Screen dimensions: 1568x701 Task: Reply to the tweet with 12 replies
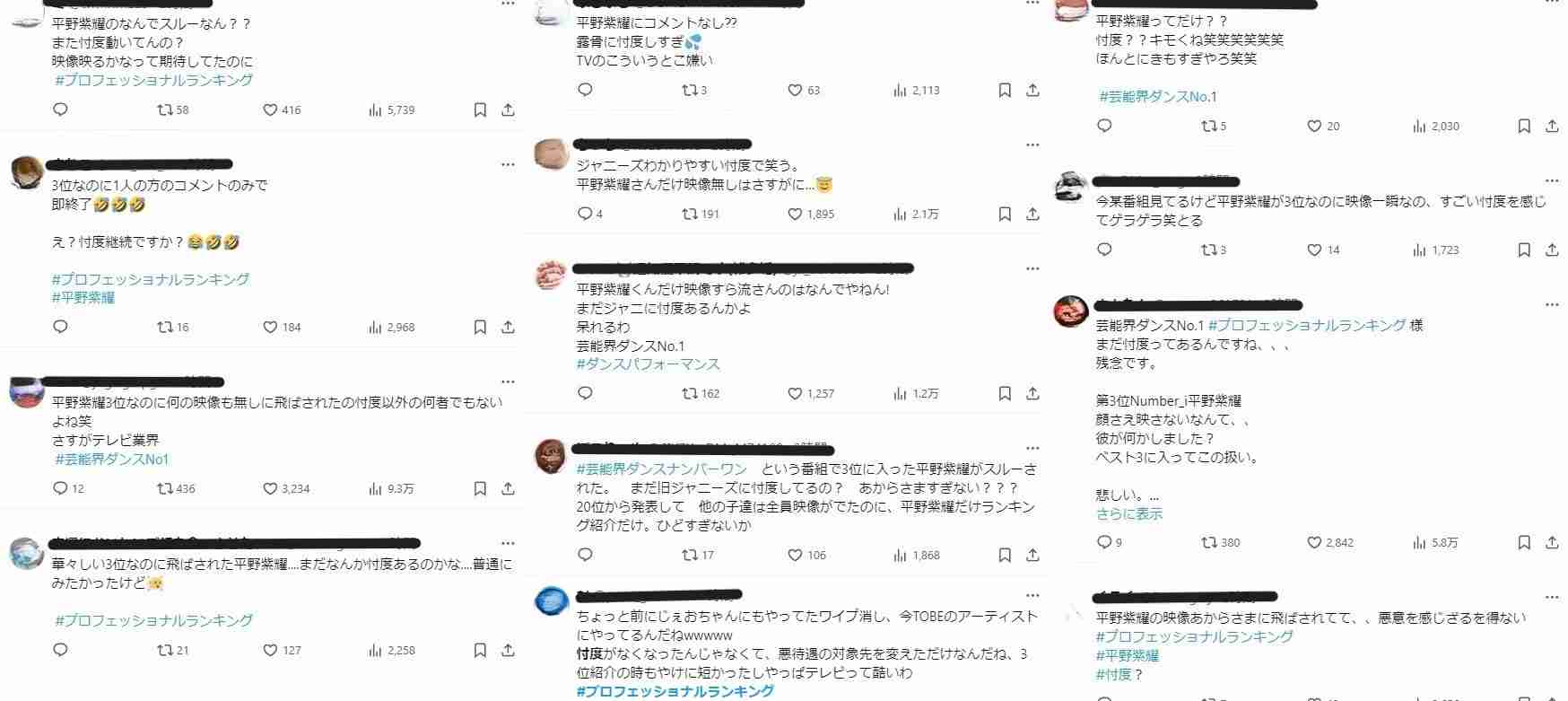pos(60,488)
